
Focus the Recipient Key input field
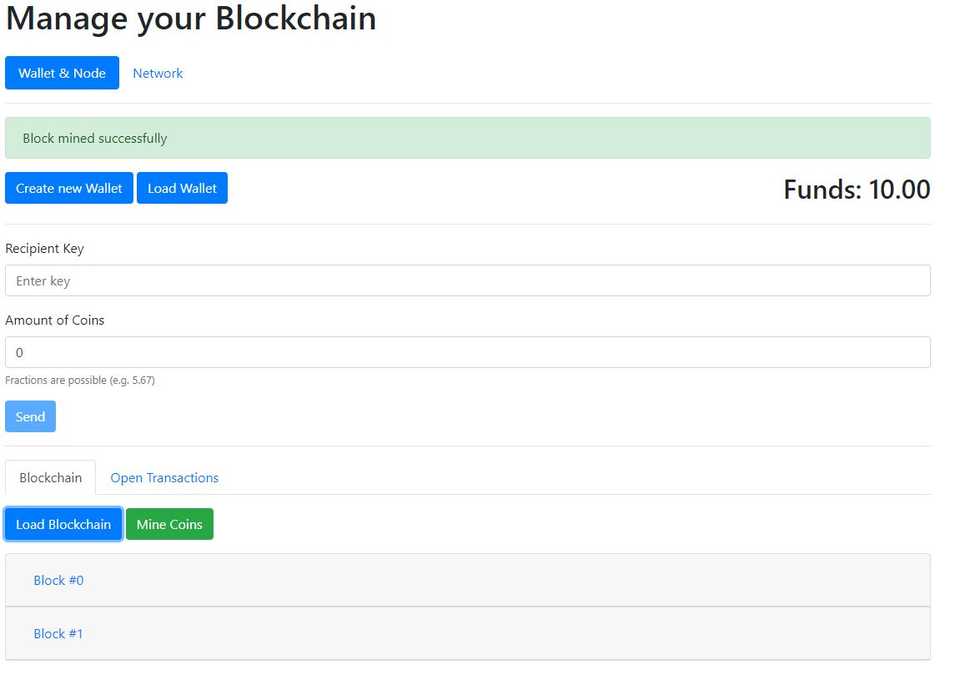467,281
